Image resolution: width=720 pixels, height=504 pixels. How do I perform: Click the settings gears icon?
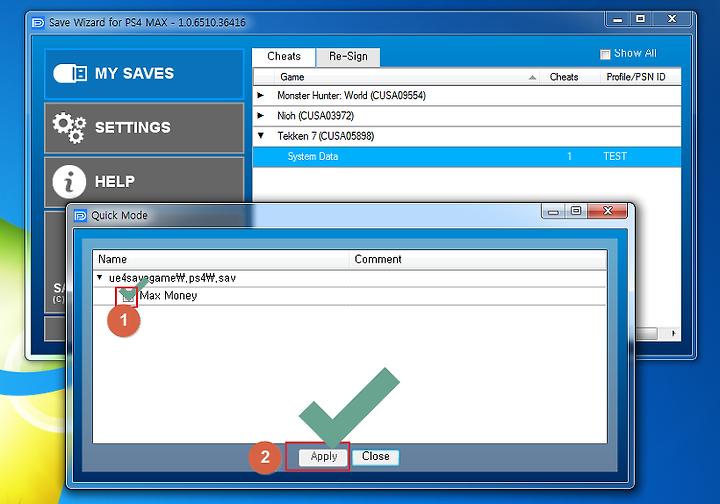pyautogui.click(x=69, y=127)
